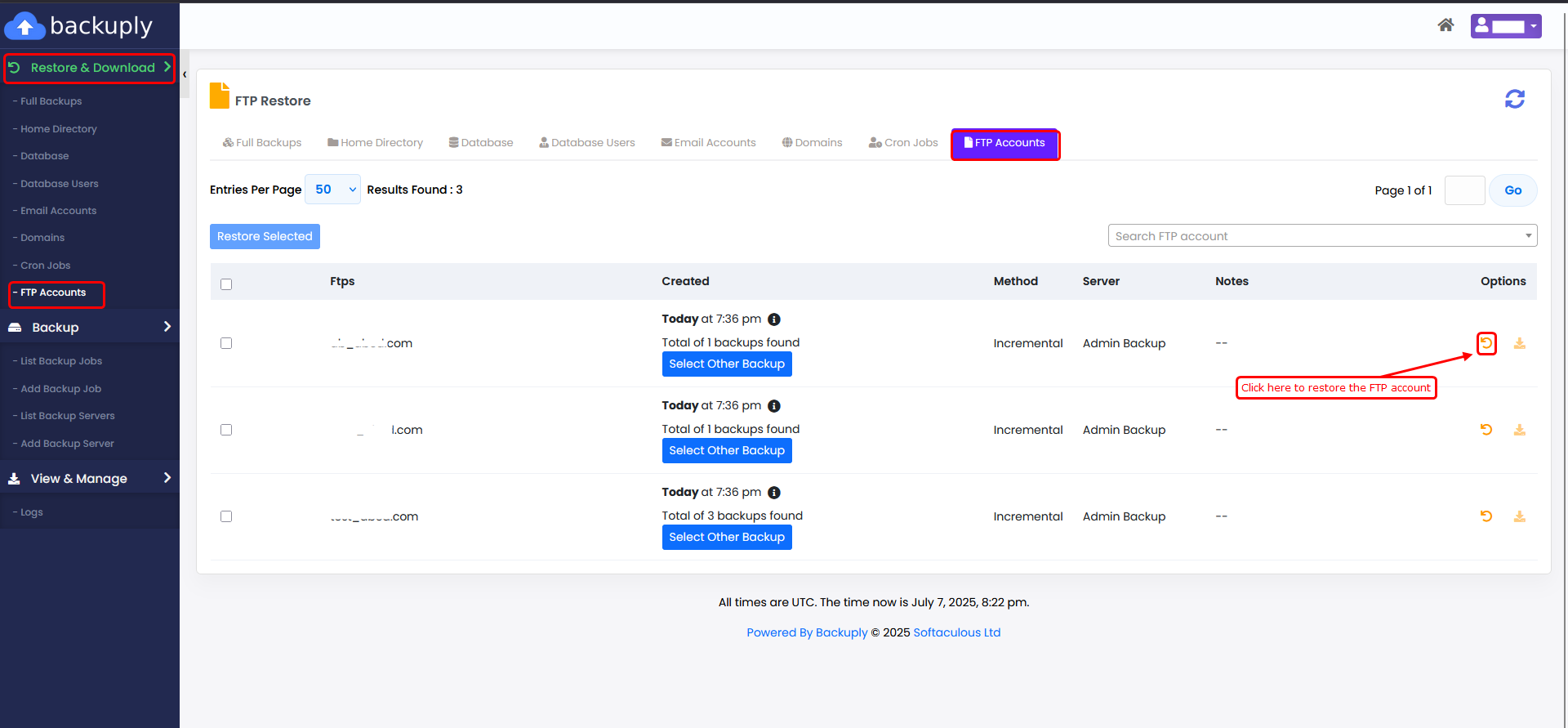
Task: Click the page number input field
Action: coord(1464,190)
